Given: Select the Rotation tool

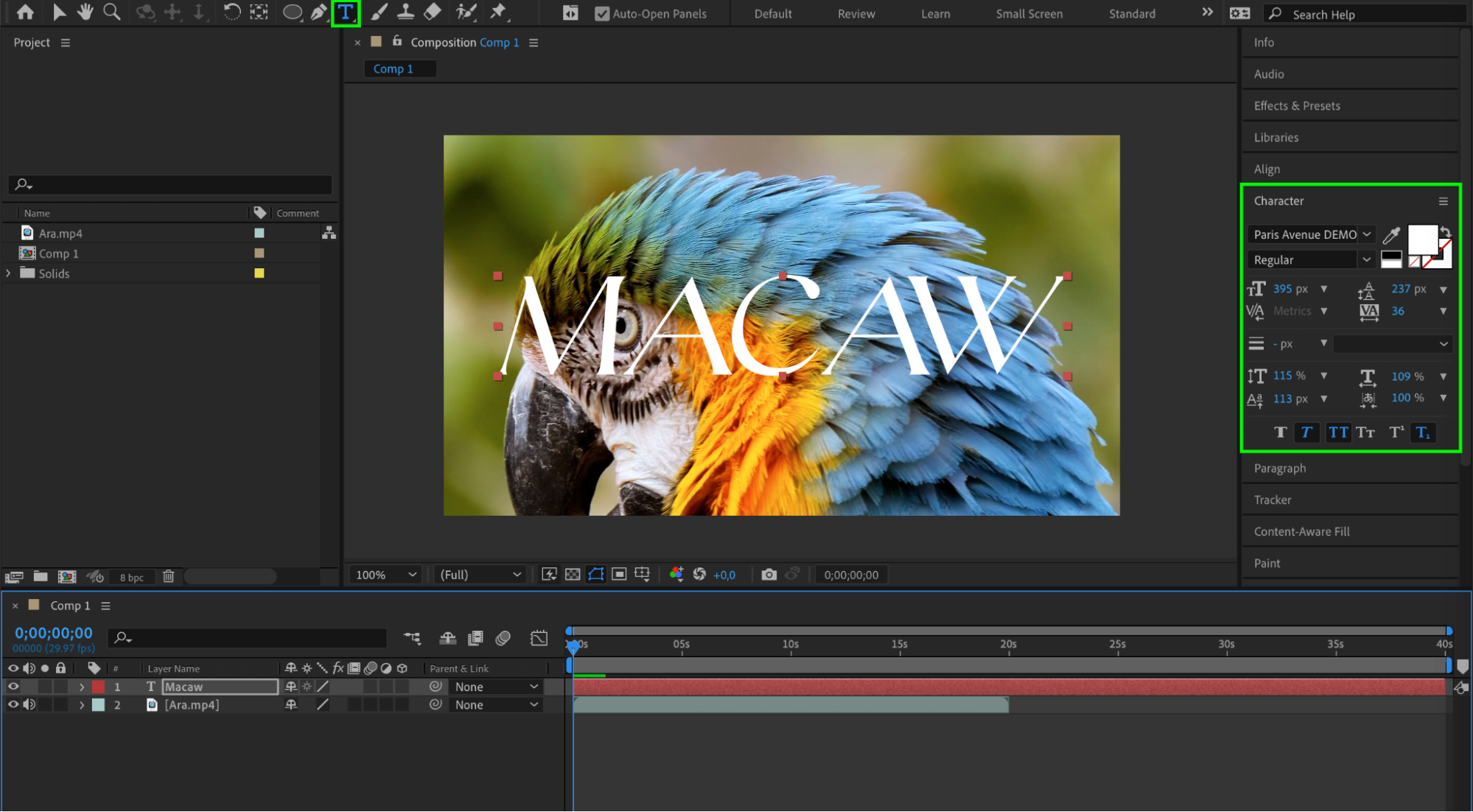Looking at the screenshot, I should [x=231, y=13].
